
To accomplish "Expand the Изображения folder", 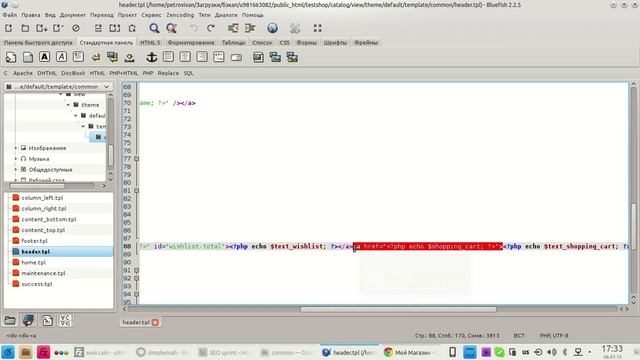I will 16,148.
